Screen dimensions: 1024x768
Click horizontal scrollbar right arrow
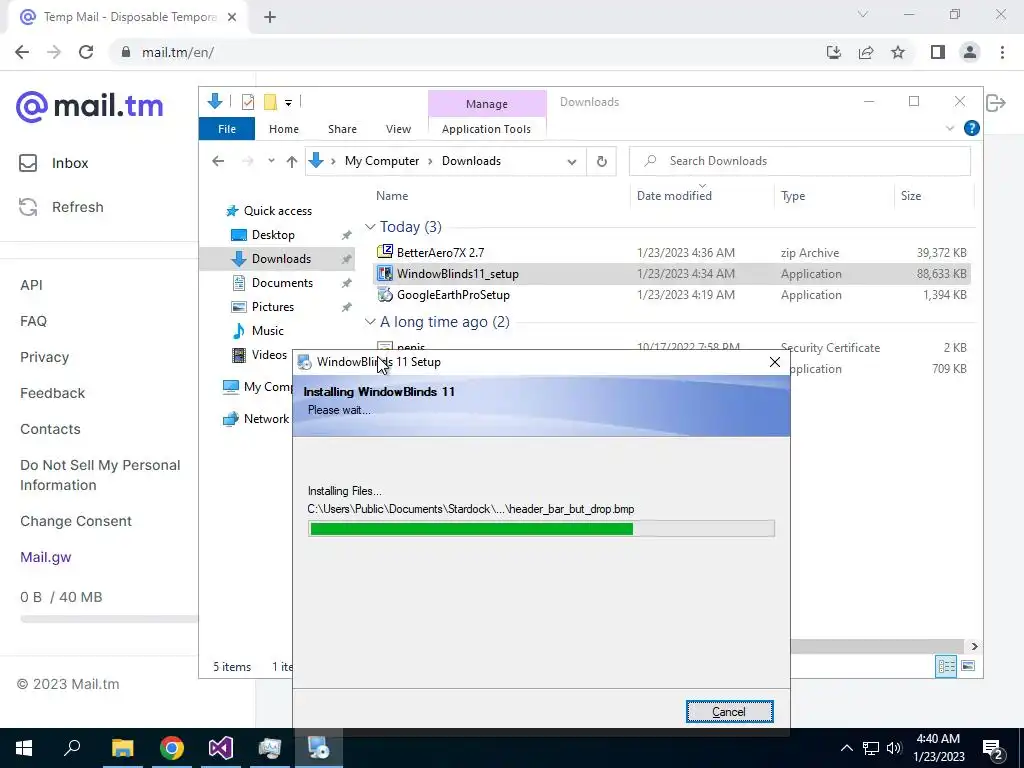pyautogui.click(x=974, y=647)
